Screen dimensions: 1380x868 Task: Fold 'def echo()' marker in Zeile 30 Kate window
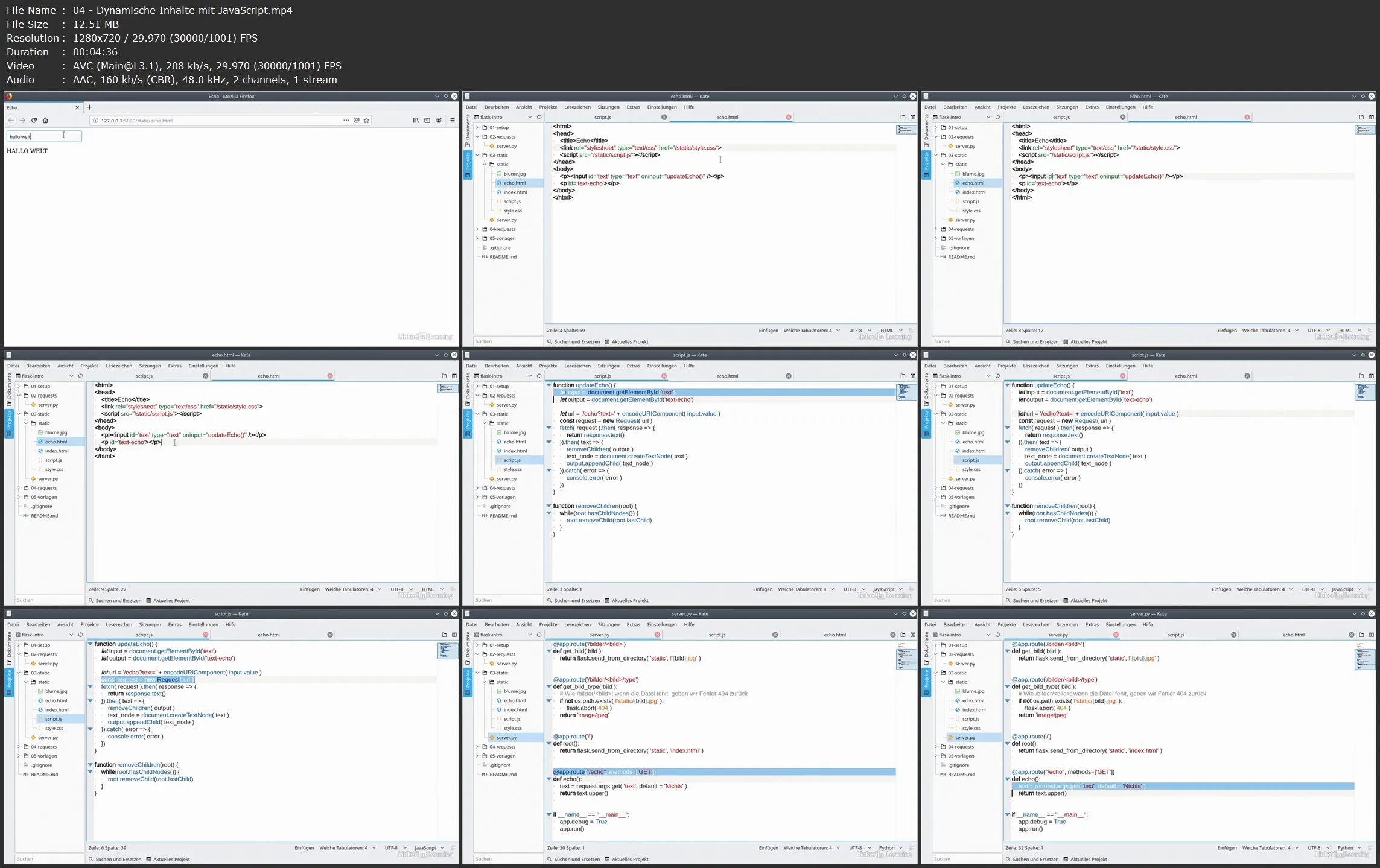549,779
